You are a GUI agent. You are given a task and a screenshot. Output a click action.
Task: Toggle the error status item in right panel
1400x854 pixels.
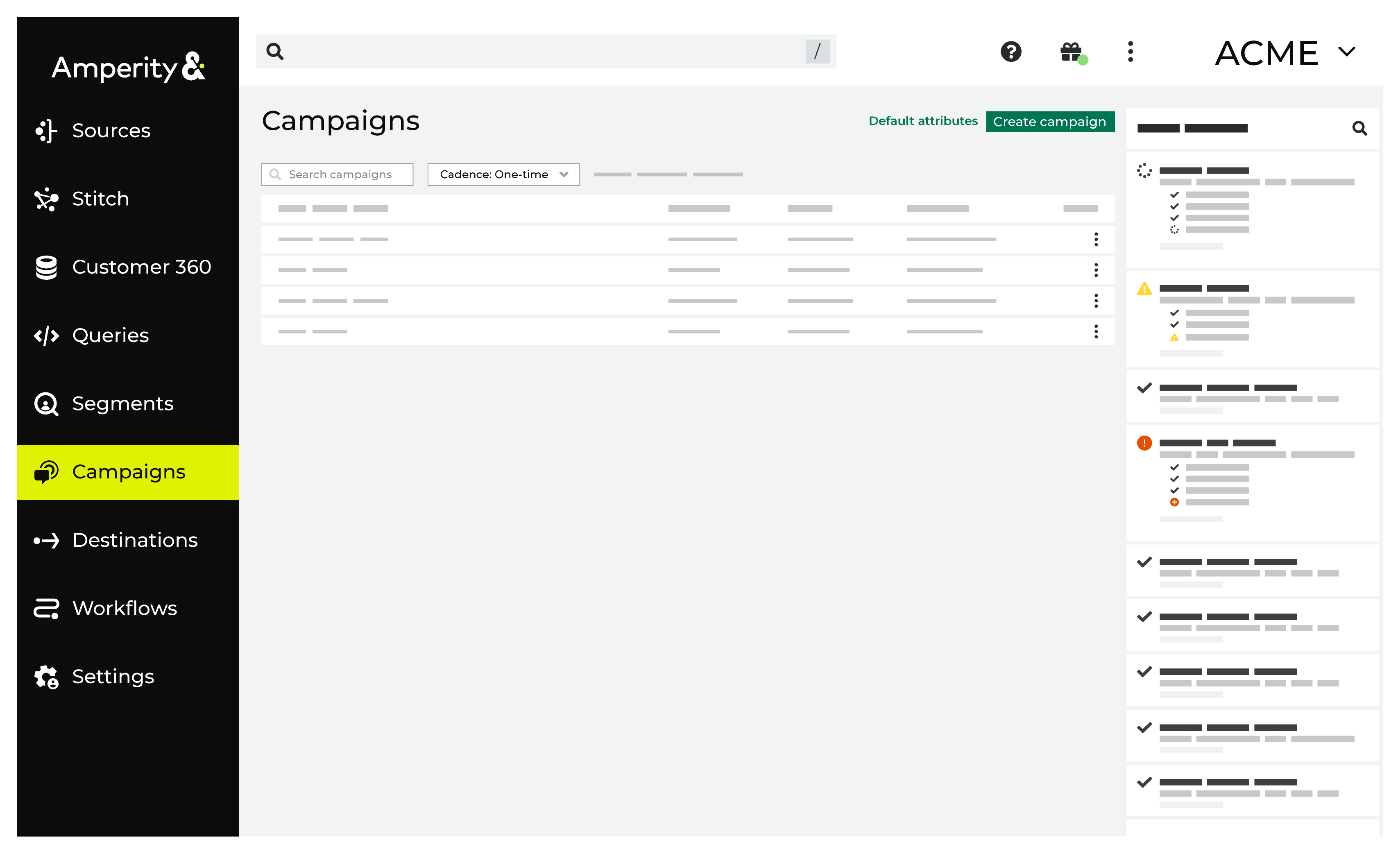(1144, 443)
